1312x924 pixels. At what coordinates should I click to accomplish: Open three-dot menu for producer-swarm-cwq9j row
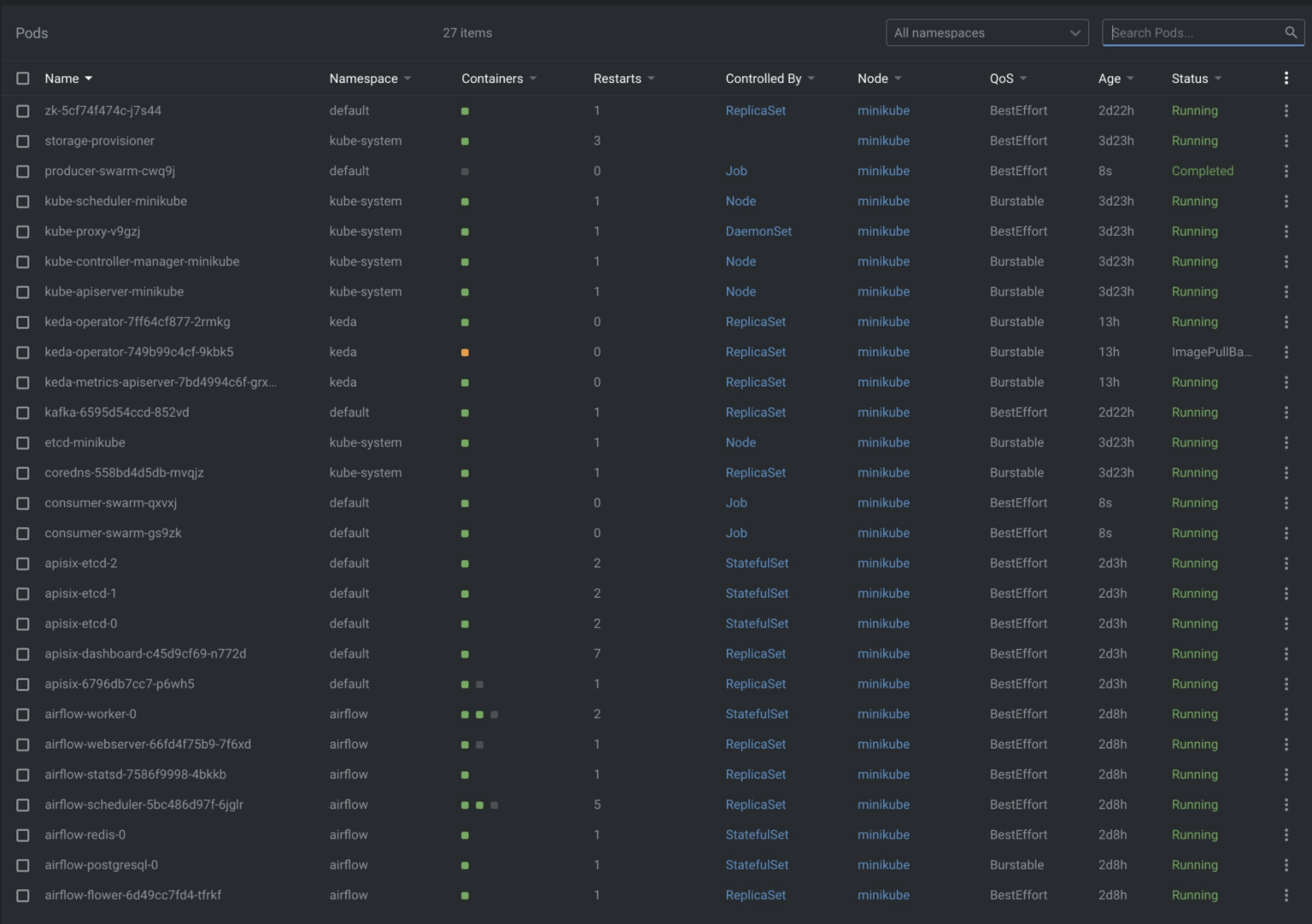pyautogui.click(x=1286, y=172)
